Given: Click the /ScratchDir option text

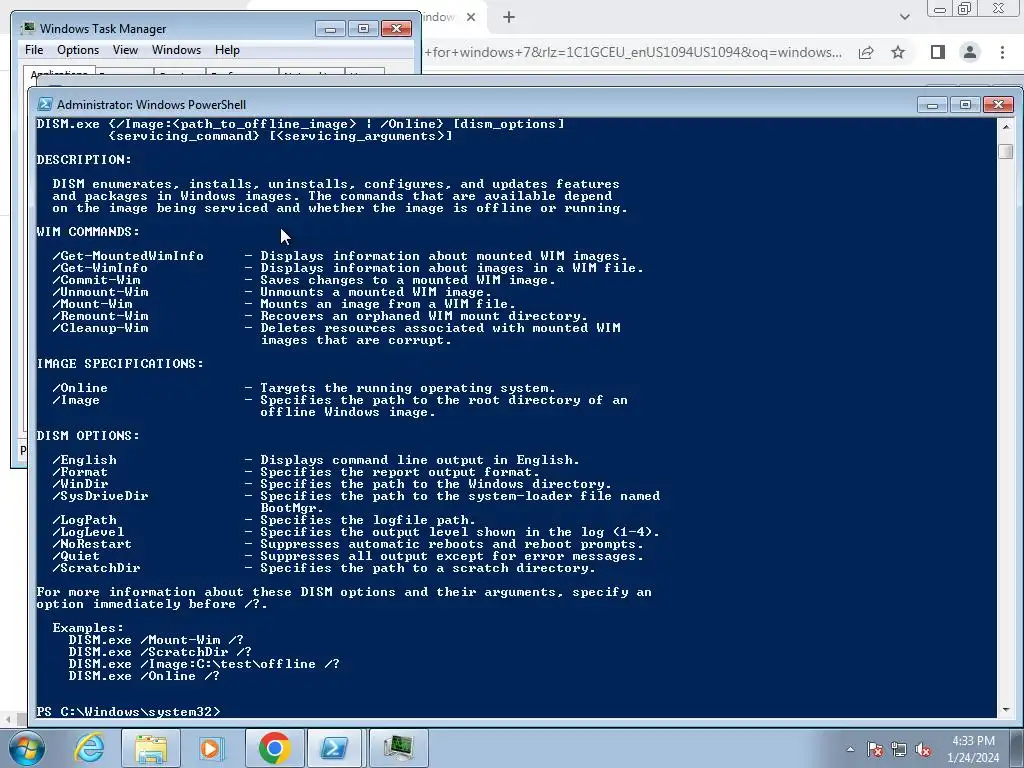Looking at the screenshot, I should [96, 568].
